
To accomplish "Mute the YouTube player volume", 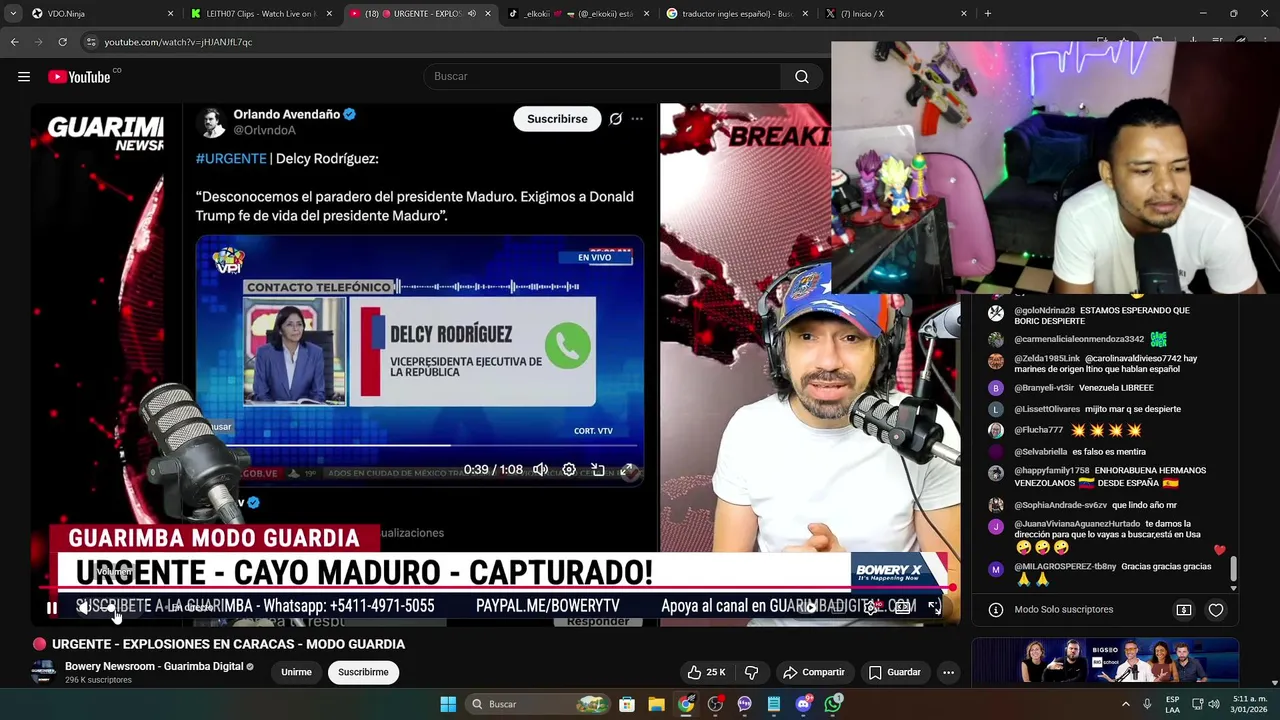I will click(x=85, y=607).
